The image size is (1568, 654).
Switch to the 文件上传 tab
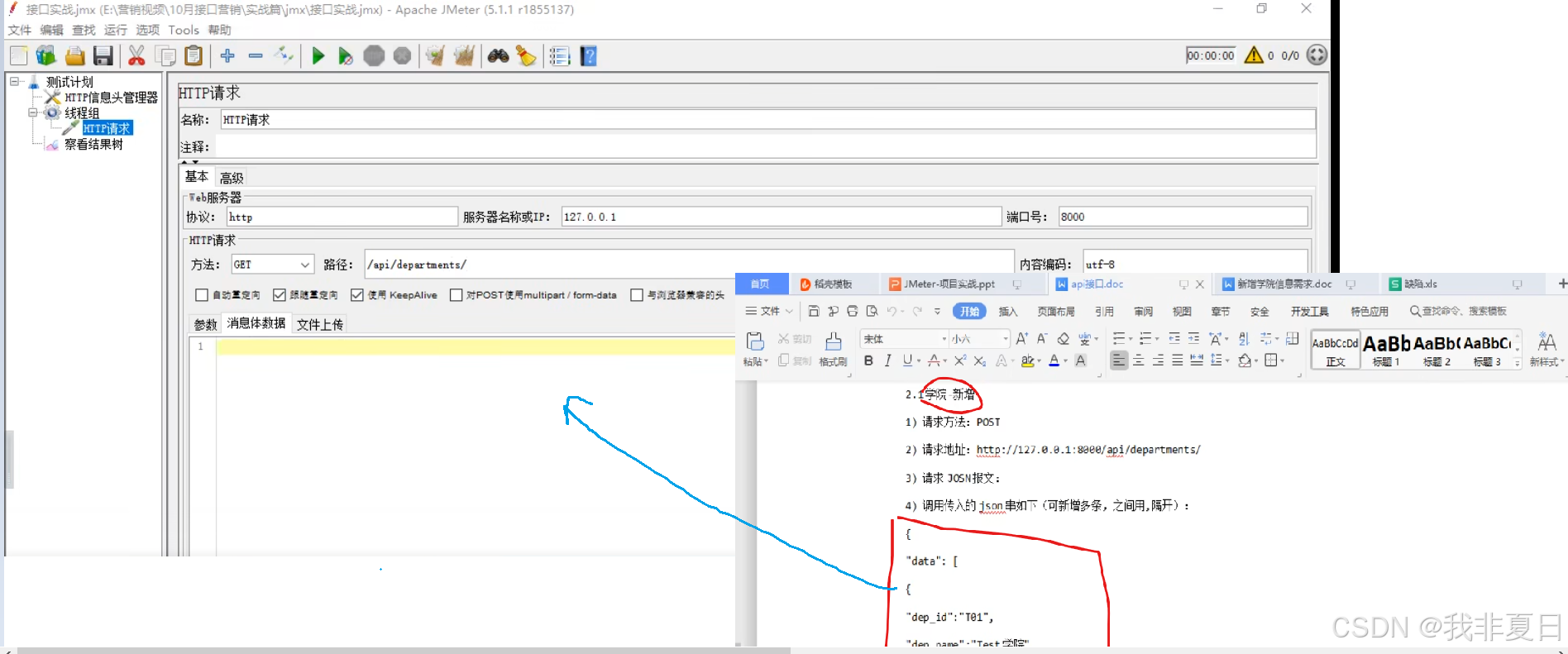pos(320,324)
